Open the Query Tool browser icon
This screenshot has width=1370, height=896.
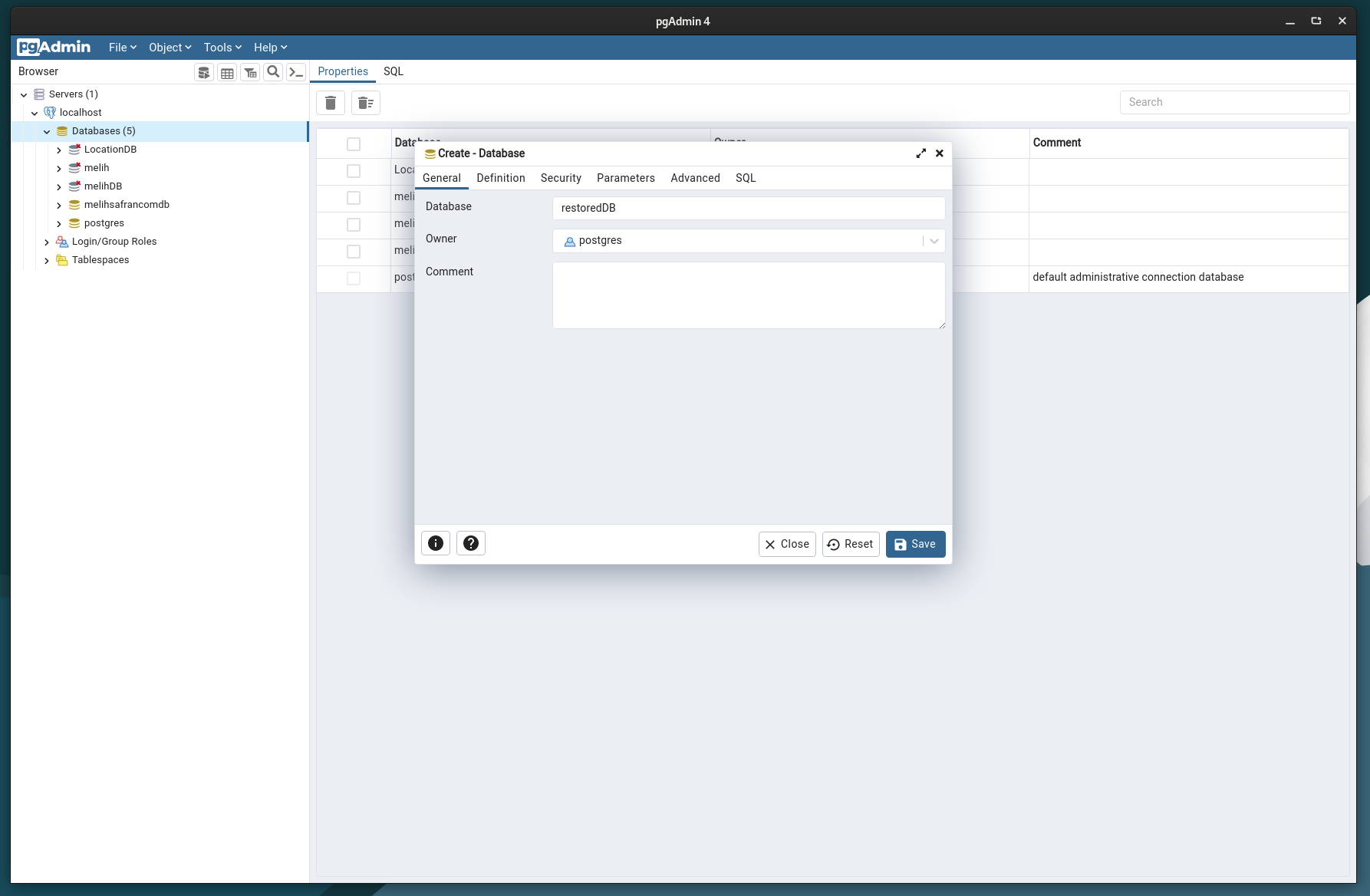(204, 72)
